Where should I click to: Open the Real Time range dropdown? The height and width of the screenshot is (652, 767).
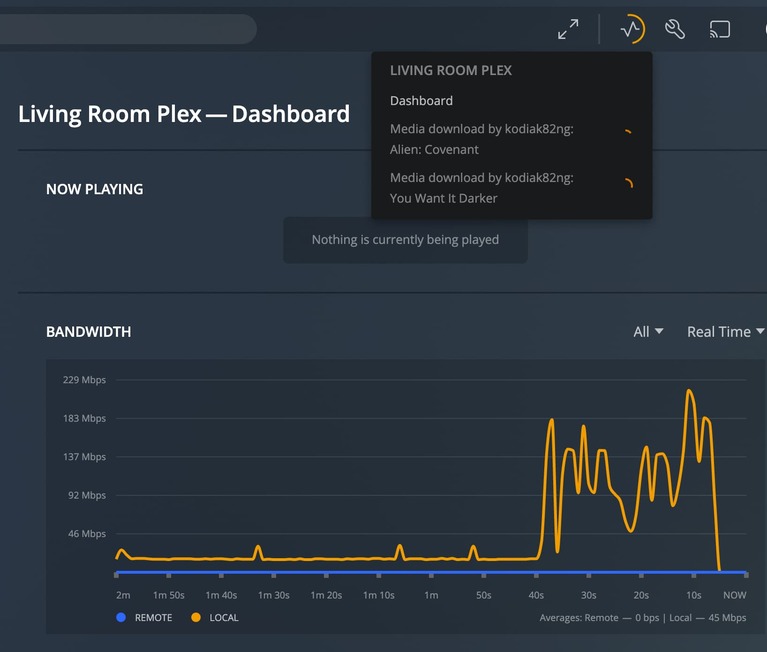point(725,332)
